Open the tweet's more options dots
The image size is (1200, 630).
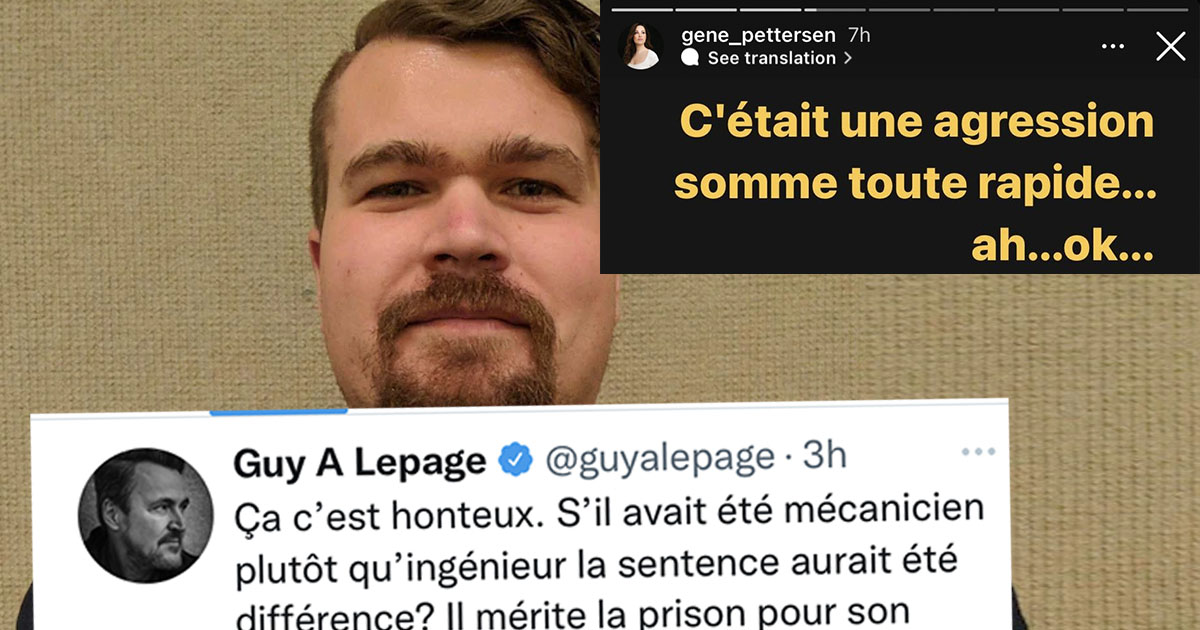tap(978, 452)
